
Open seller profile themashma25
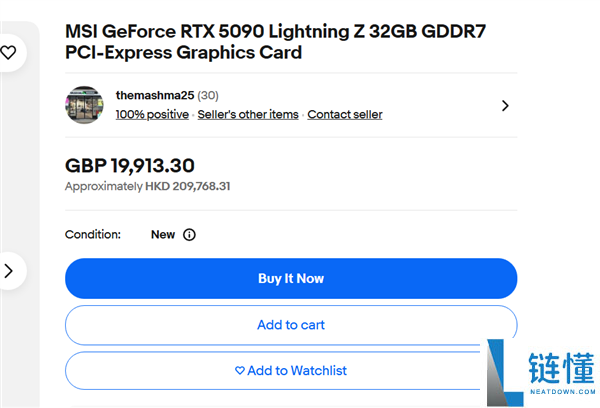pyautogui.click(x=155, y=95)
